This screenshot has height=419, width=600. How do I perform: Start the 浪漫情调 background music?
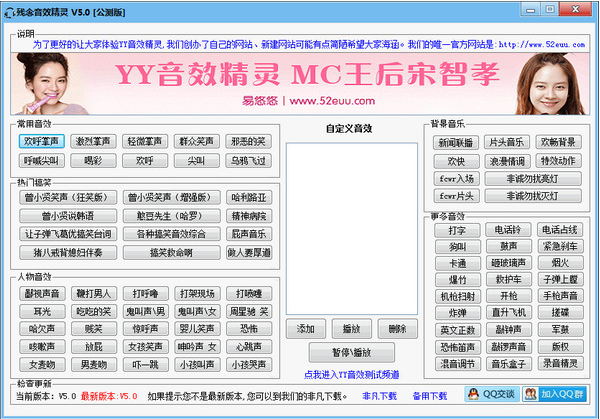click(x=506, y=160)
